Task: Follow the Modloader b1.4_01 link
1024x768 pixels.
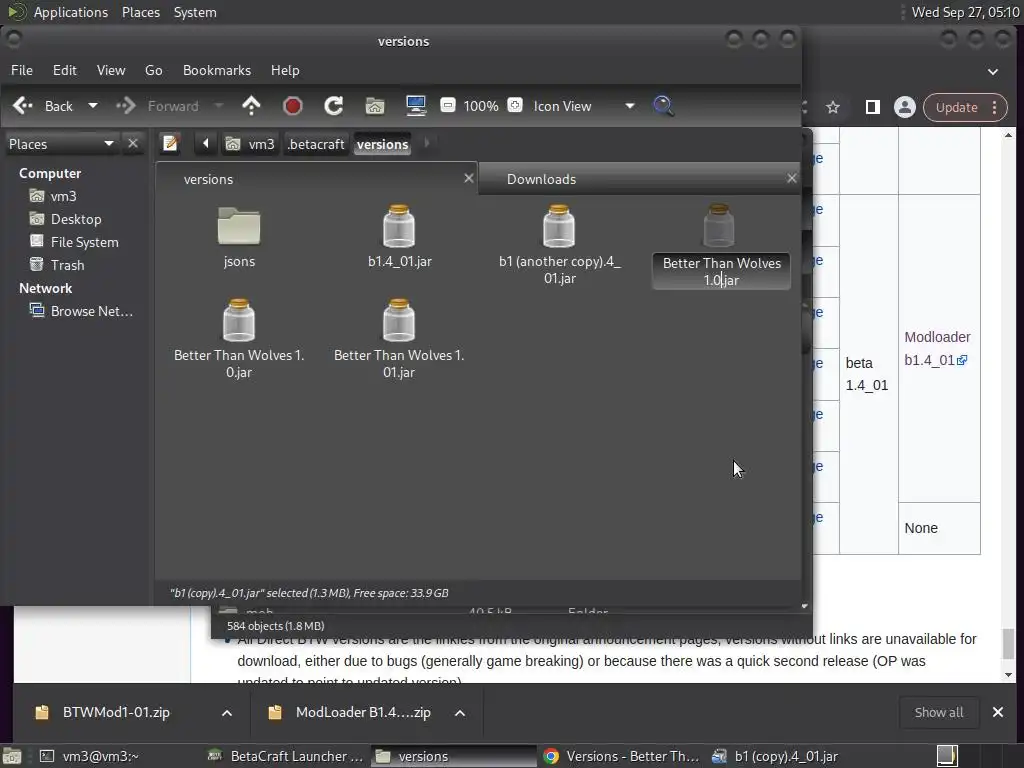Action: (x=936, y=348)
